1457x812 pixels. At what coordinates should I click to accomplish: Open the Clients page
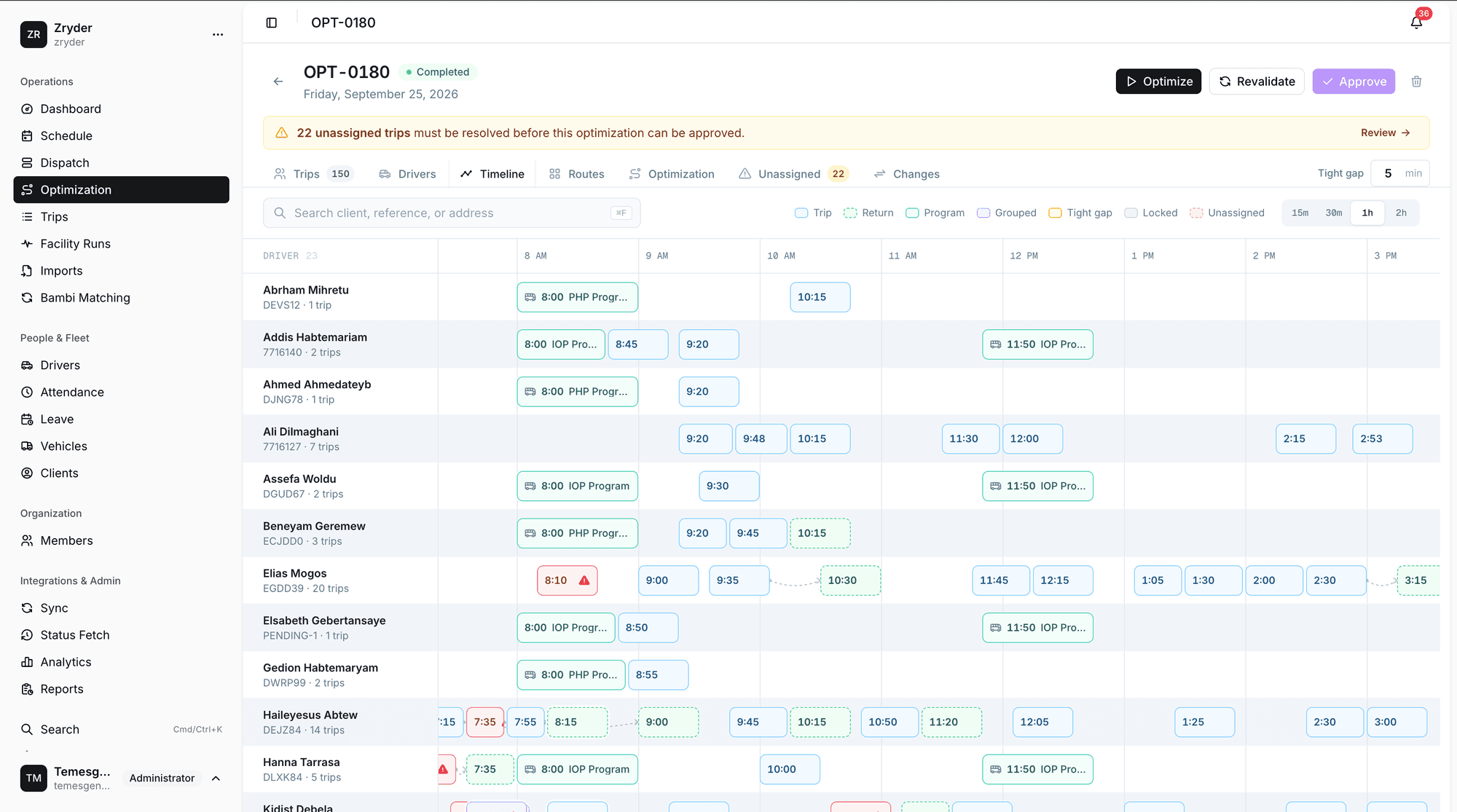click(x=121, y=473)
